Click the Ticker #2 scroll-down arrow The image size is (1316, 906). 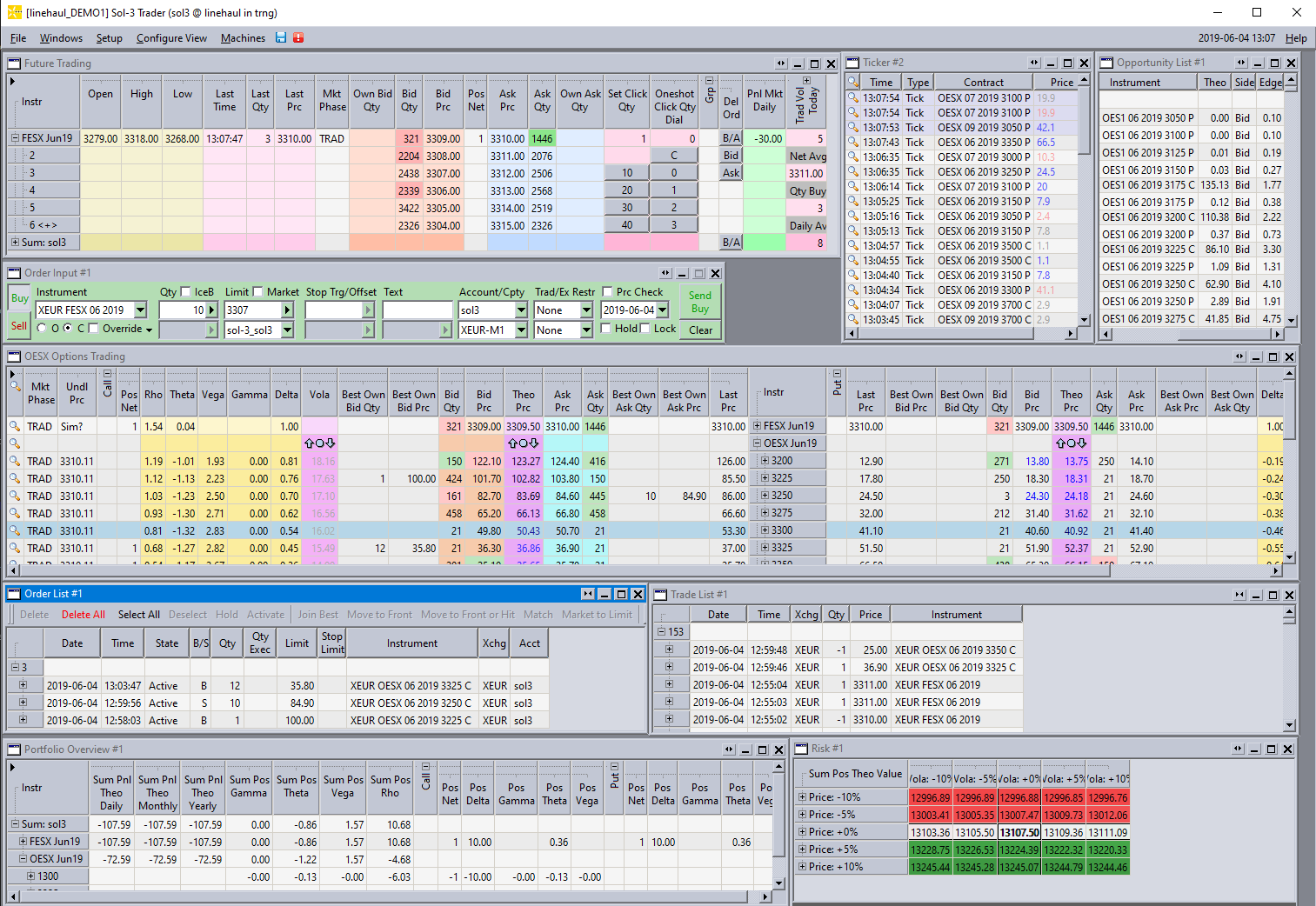coord(1084,320)
